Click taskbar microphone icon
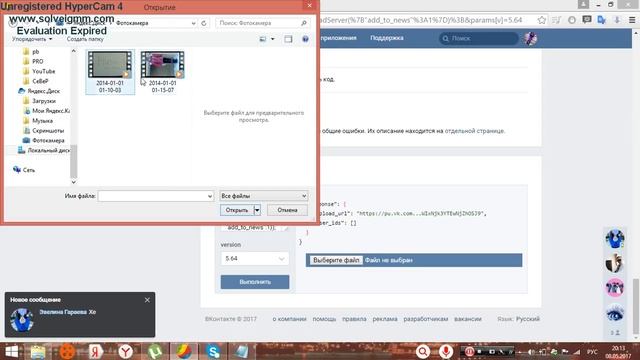Image resolution: width=640 pixels, height=360 pixels. coord(446,351)
